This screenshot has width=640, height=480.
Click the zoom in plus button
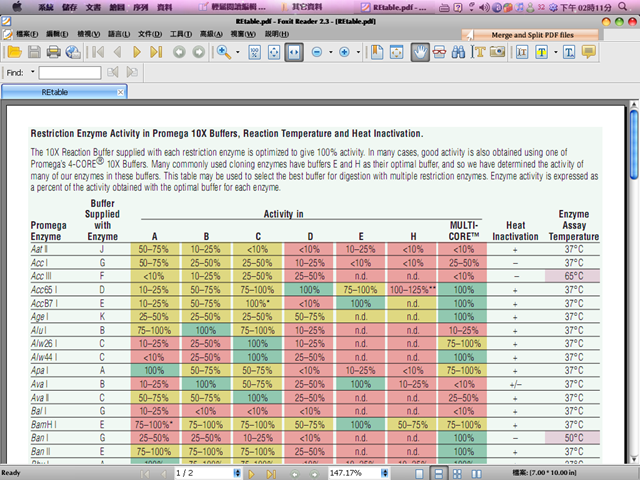(x=344, y=52)
